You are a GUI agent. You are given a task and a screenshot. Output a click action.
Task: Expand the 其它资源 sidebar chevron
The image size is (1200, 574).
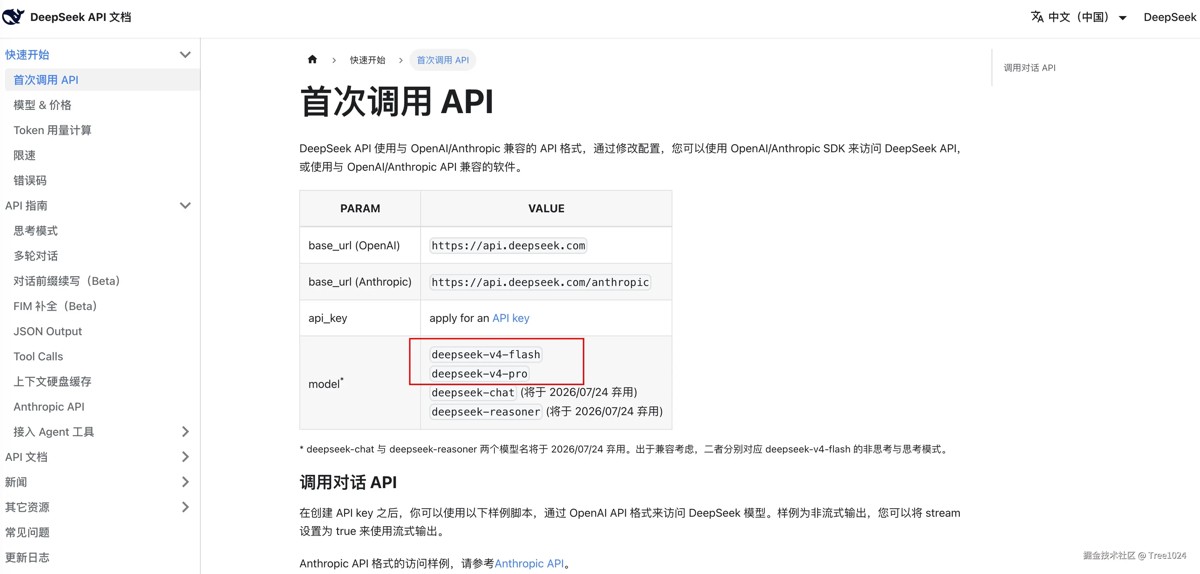(185, 507)
